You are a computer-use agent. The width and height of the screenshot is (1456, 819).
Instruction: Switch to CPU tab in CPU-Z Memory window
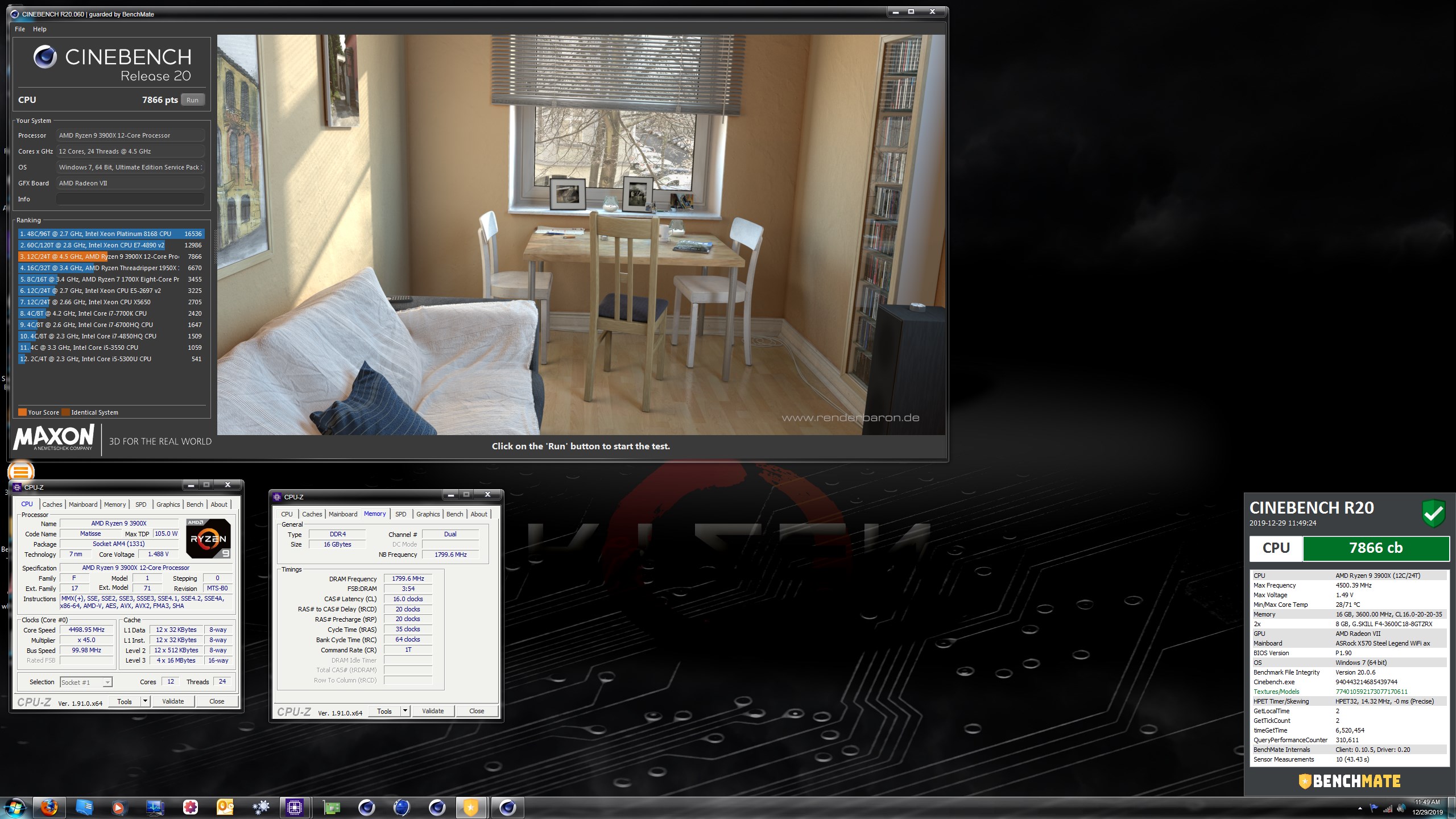(287, 514)
